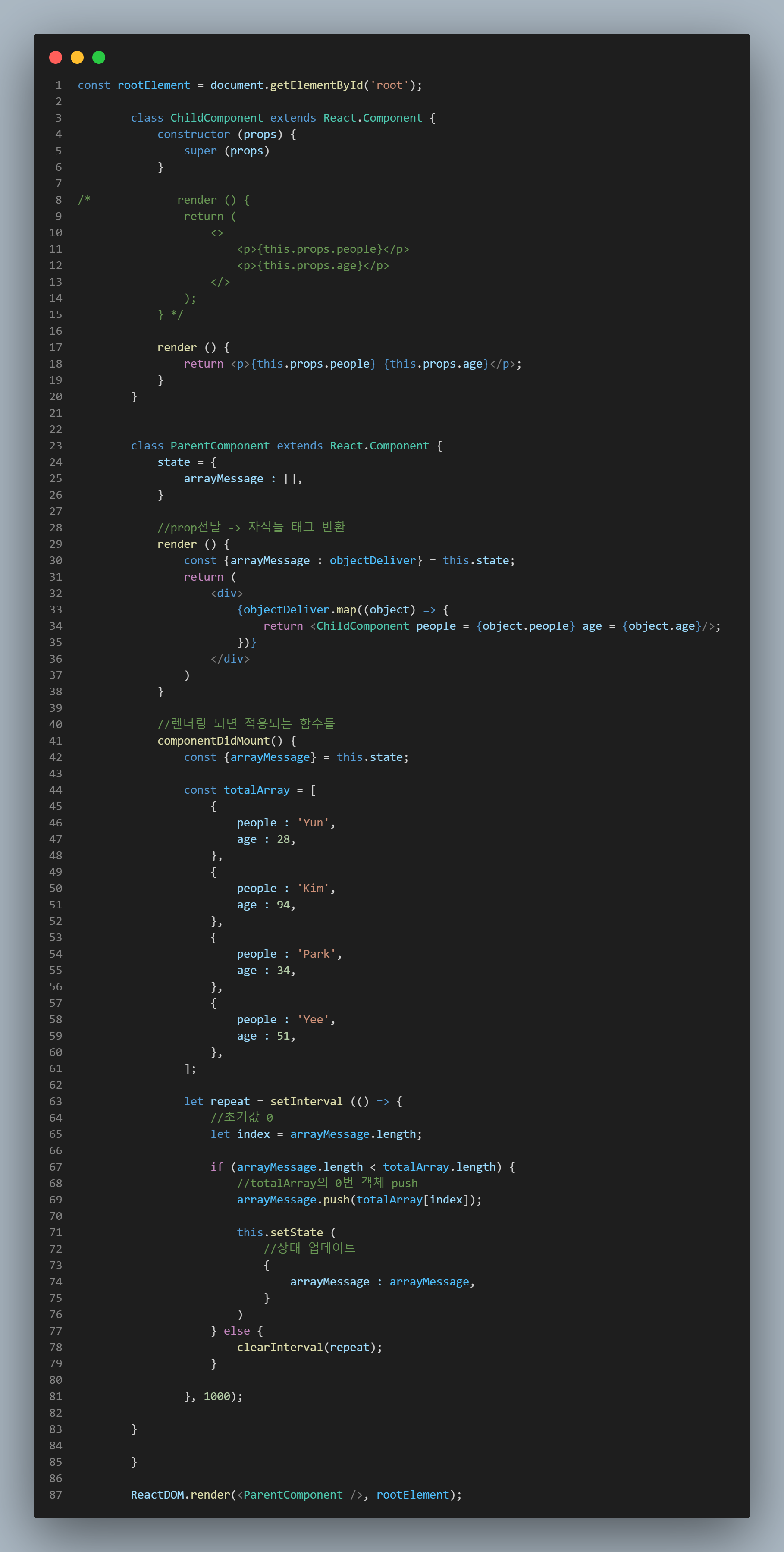Click the '} */' comment end on line 15
Image resolution: width=784 pixels, height=1552 pixels.
tap(170, 314)
